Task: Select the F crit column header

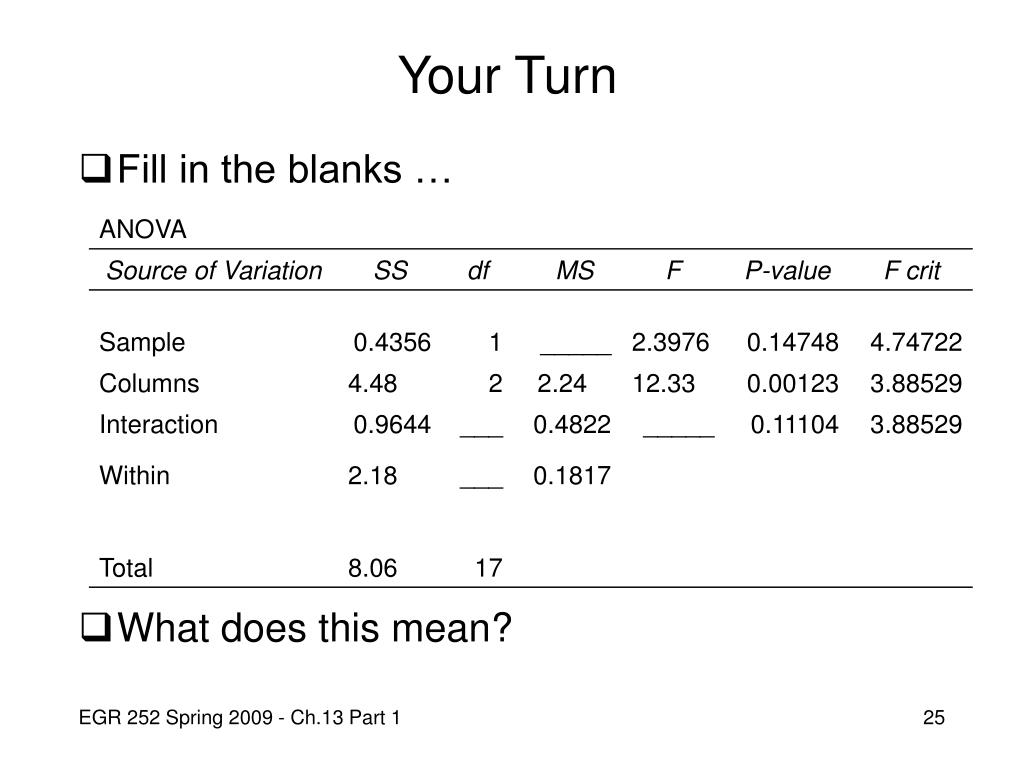Action: pyautogui.click(x=912, y=270)
